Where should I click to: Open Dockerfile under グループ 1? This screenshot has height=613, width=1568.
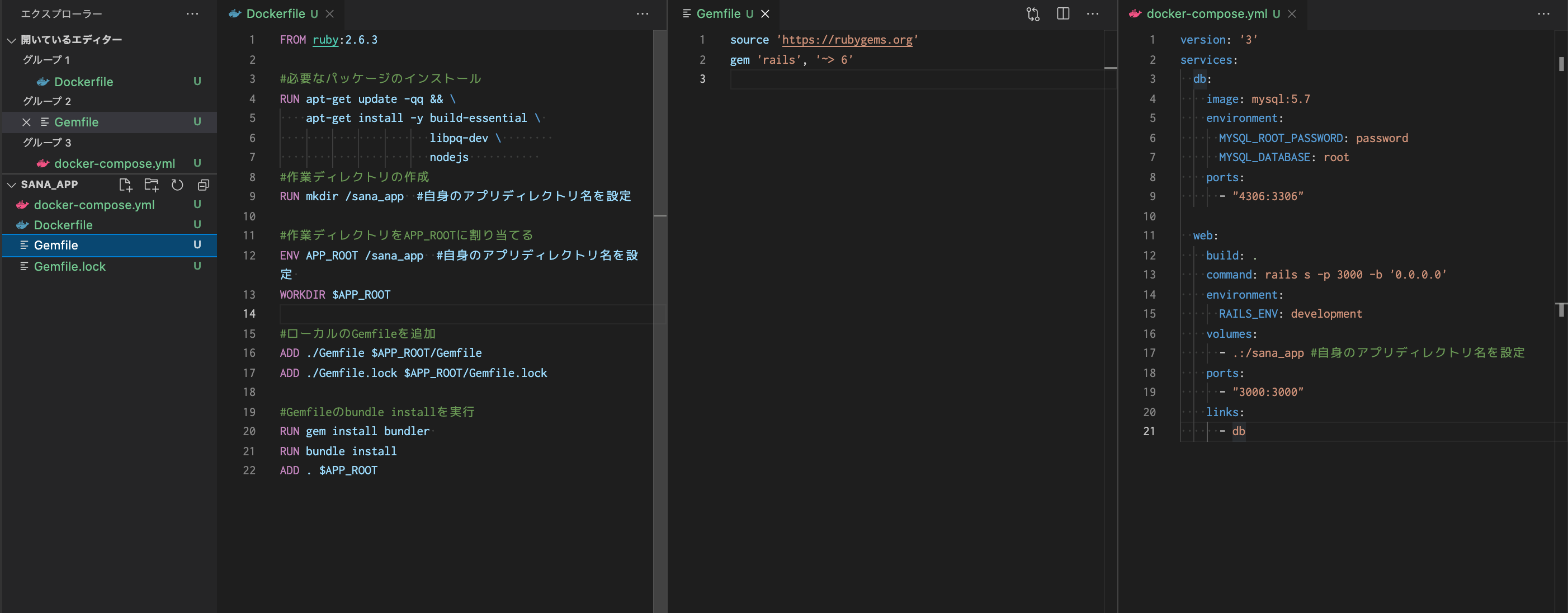pos(110,82)
